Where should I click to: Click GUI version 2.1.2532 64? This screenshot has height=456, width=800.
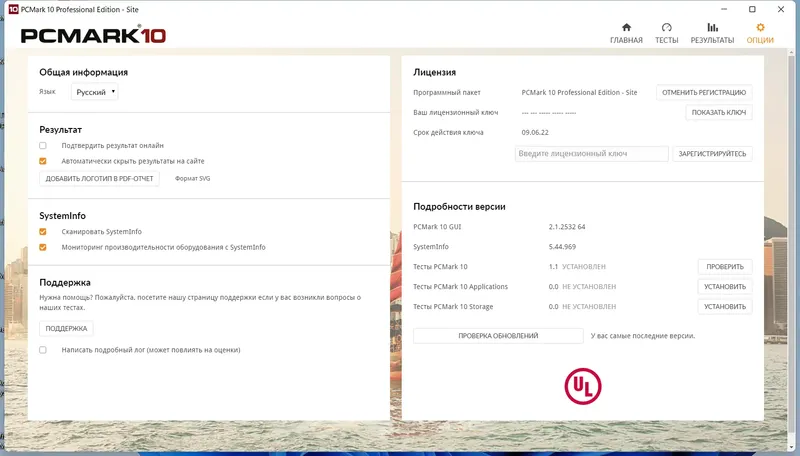coord(567,226)
